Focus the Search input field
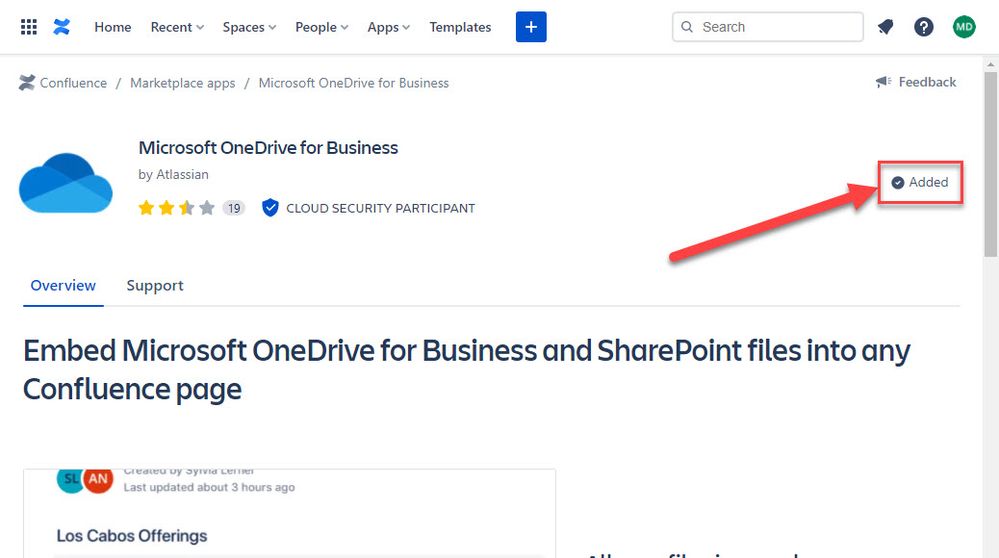 pyautogui.click(x=768, y=27)
